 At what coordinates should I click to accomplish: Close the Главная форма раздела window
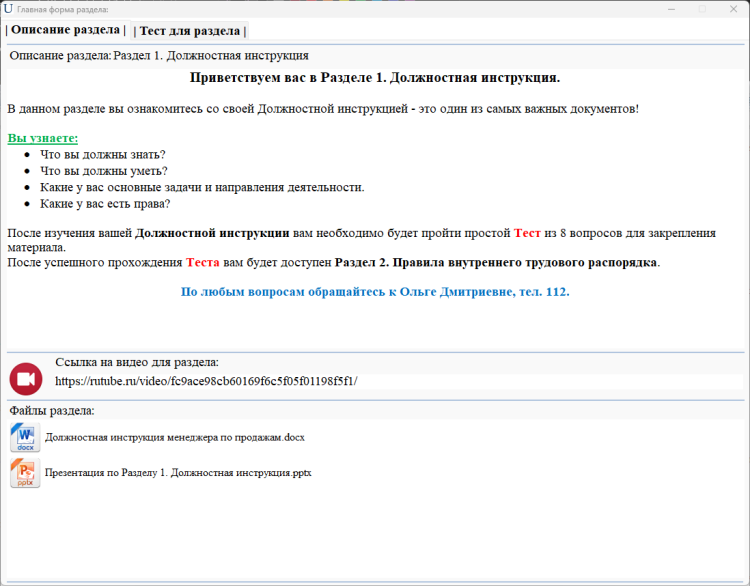(735, 9)
